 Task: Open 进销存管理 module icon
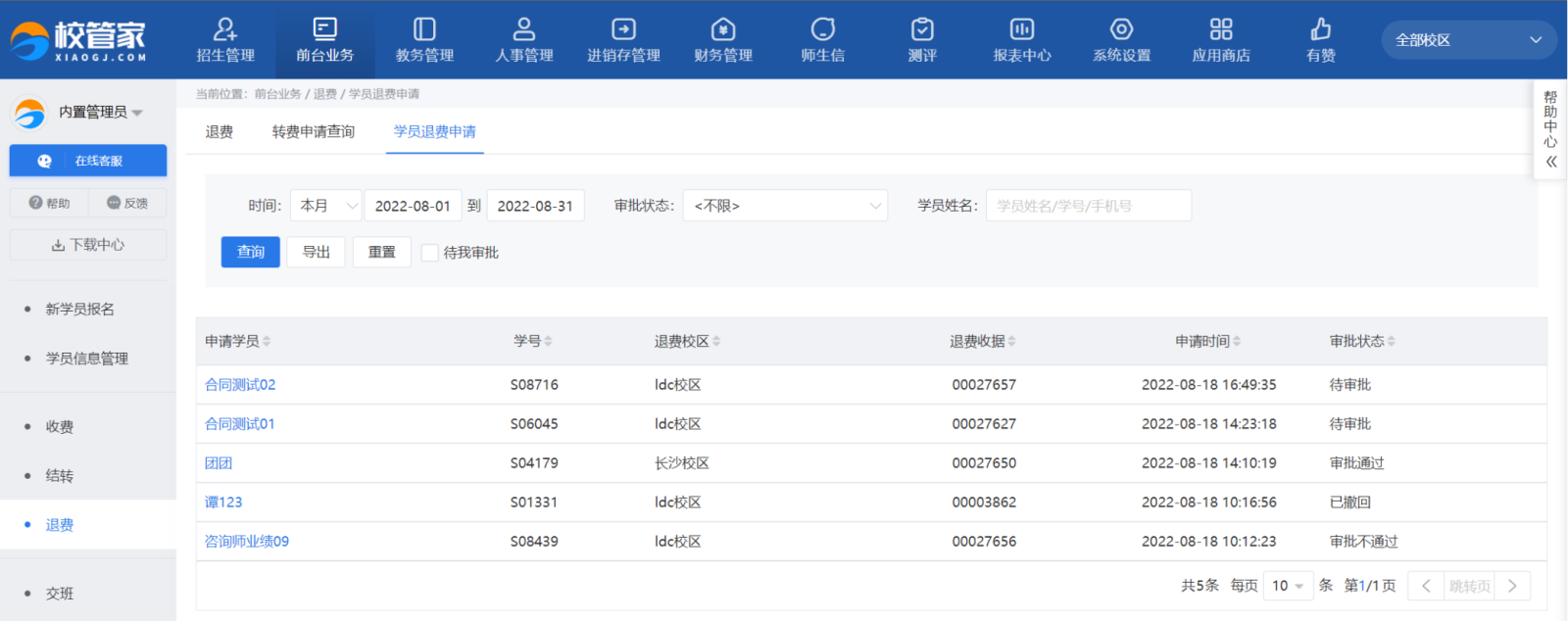(623, 29)
